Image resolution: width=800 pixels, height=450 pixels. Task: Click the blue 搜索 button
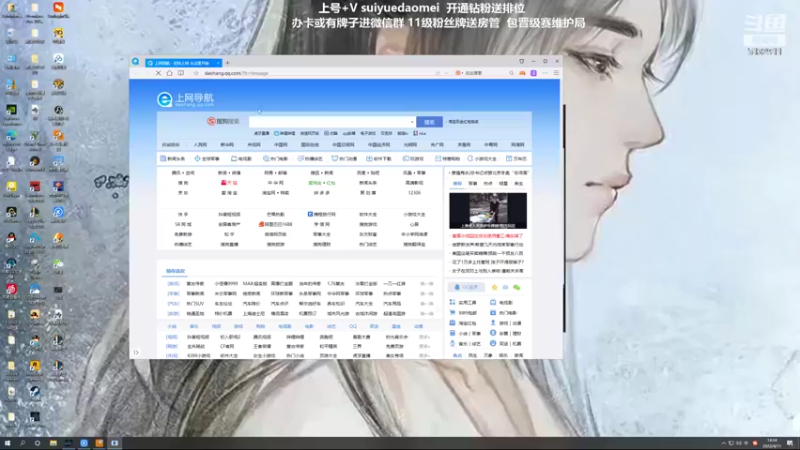point(429,122)
